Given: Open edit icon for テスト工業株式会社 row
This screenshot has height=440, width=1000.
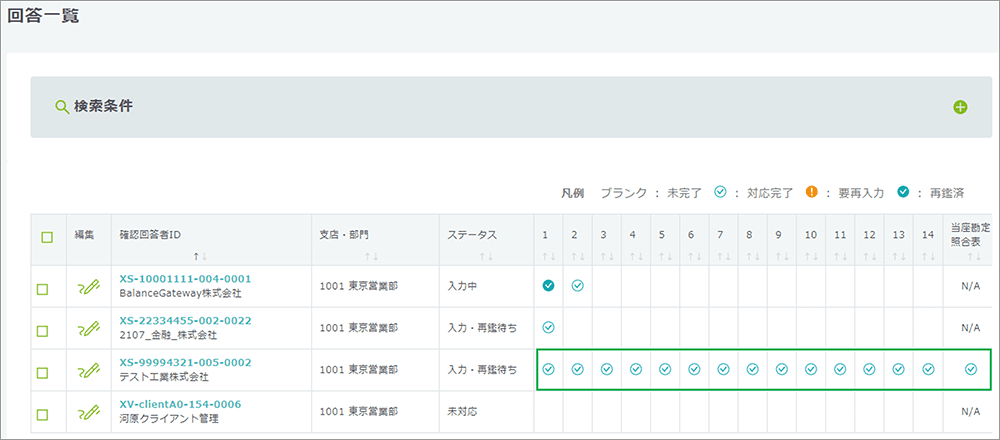Looking at the screenshot, I should (88, 371).
